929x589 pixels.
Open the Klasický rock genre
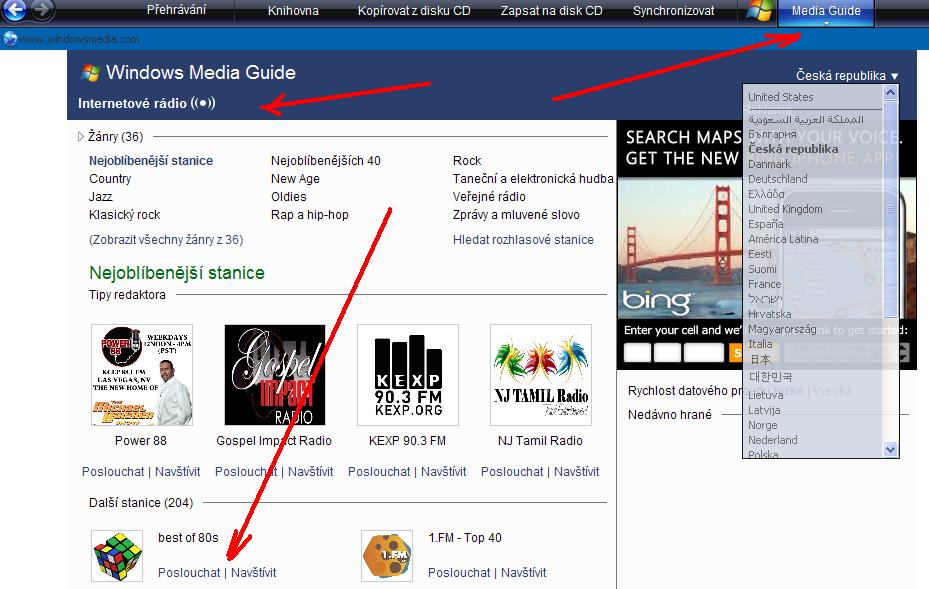124,215
